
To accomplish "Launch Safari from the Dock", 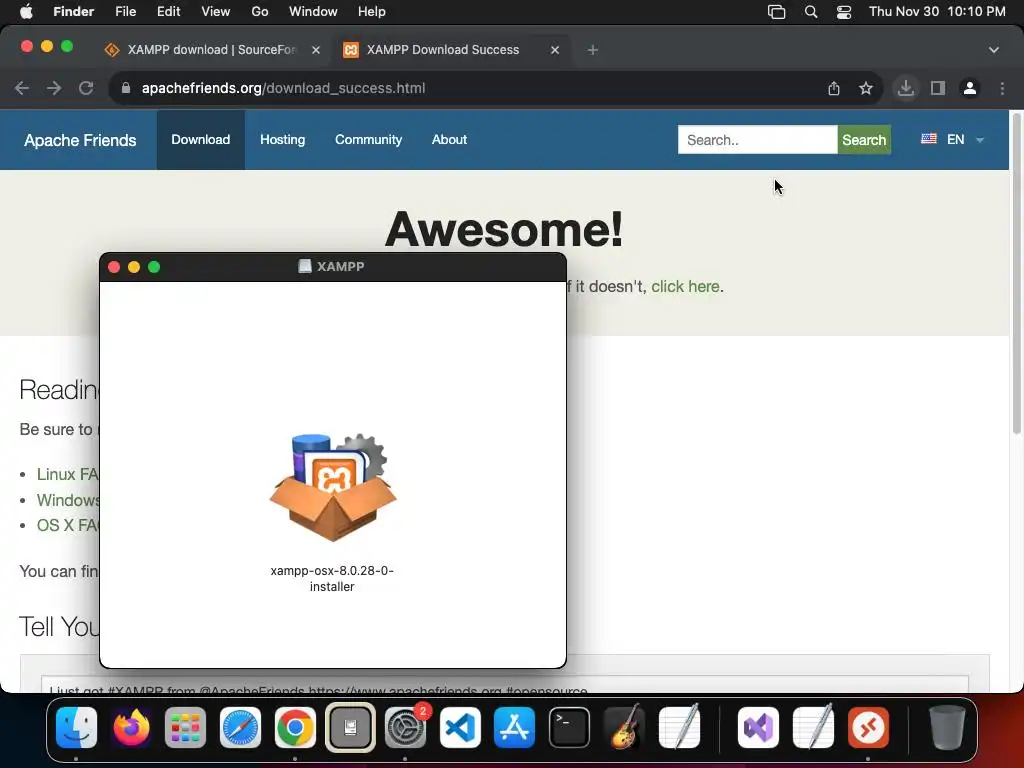I will pos(240,728).
